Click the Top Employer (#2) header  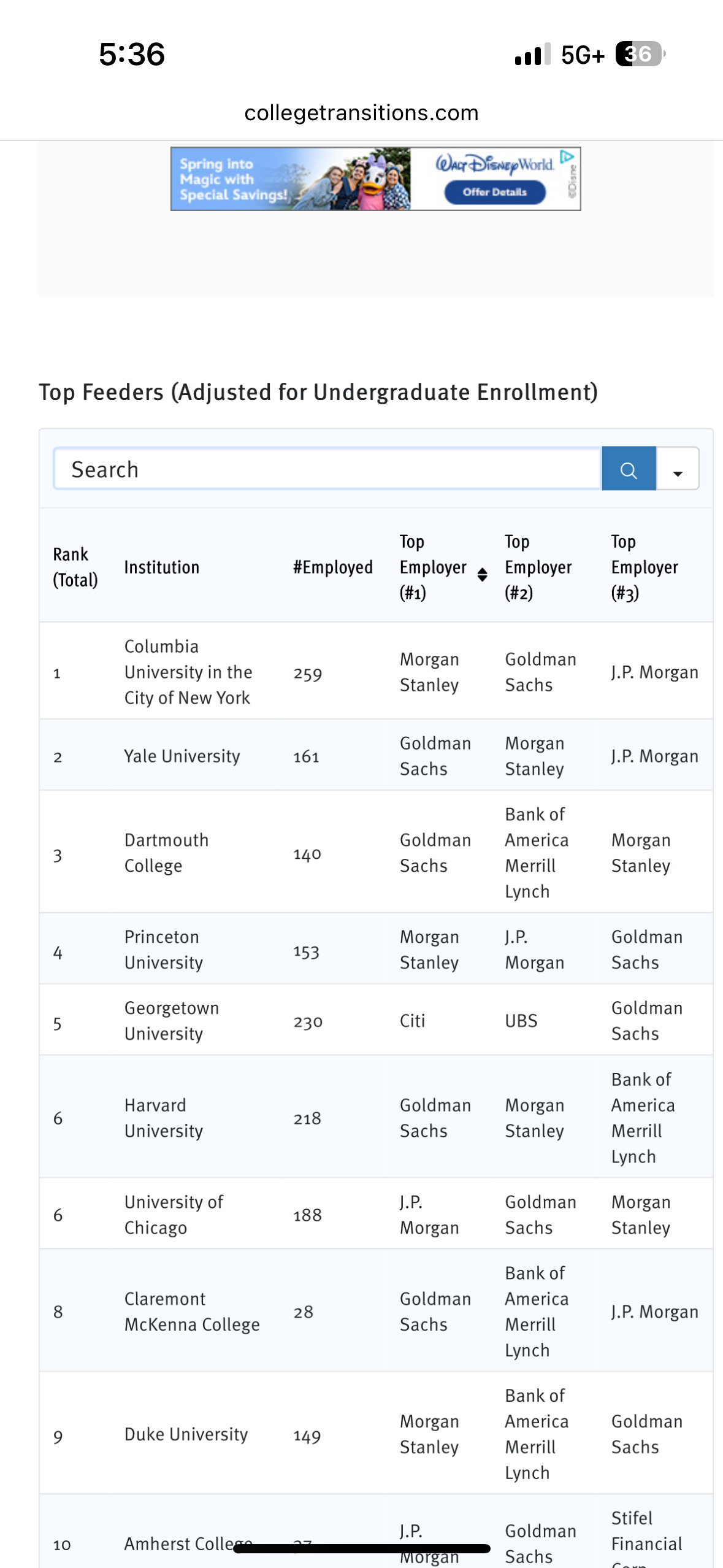(538, 567)
